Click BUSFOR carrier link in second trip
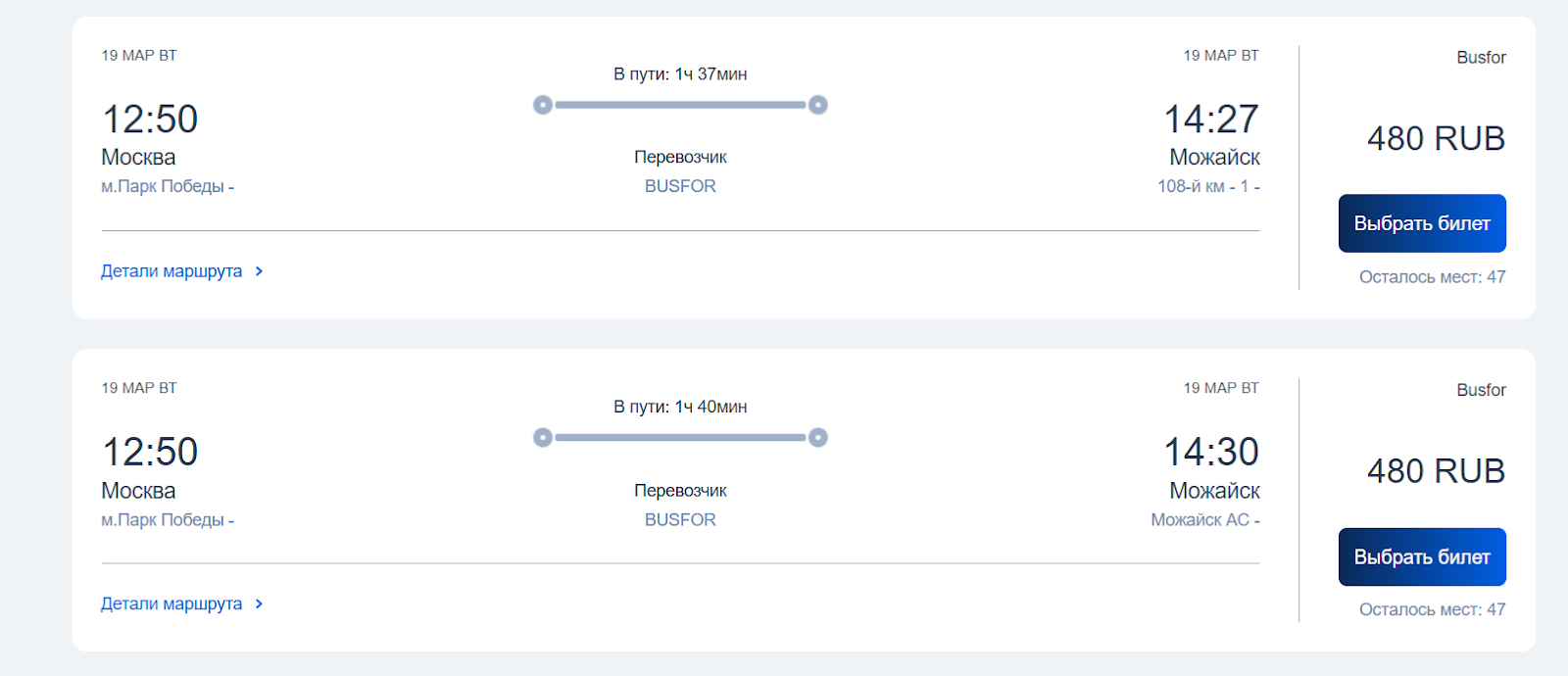The height and width of the screenshot is (676, 1568). [x=680, y=520]
